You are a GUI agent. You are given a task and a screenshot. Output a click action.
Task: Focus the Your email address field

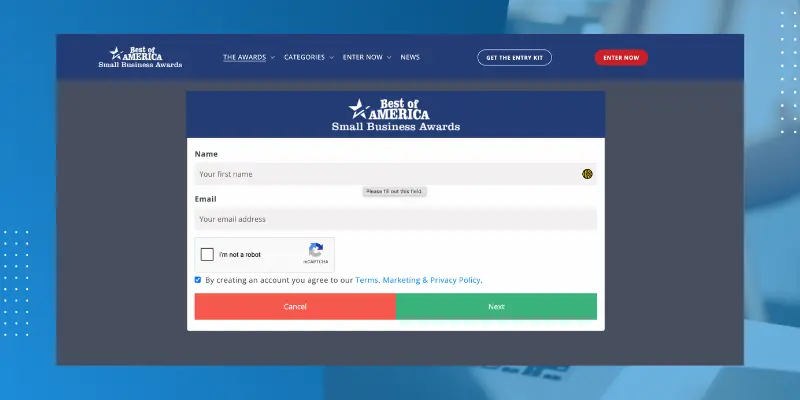pos(395,219)
